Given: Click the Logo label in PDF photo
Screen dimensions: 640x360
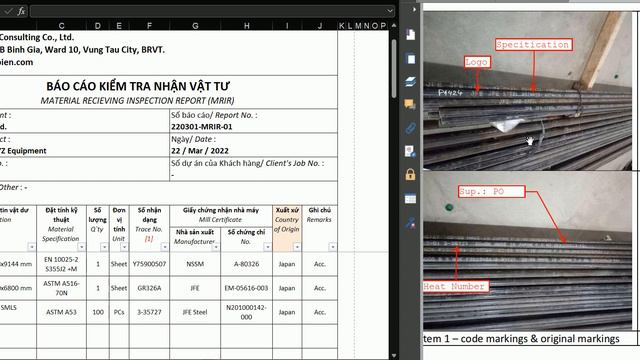Looking at the screenshot, I should tap(477, 62).
